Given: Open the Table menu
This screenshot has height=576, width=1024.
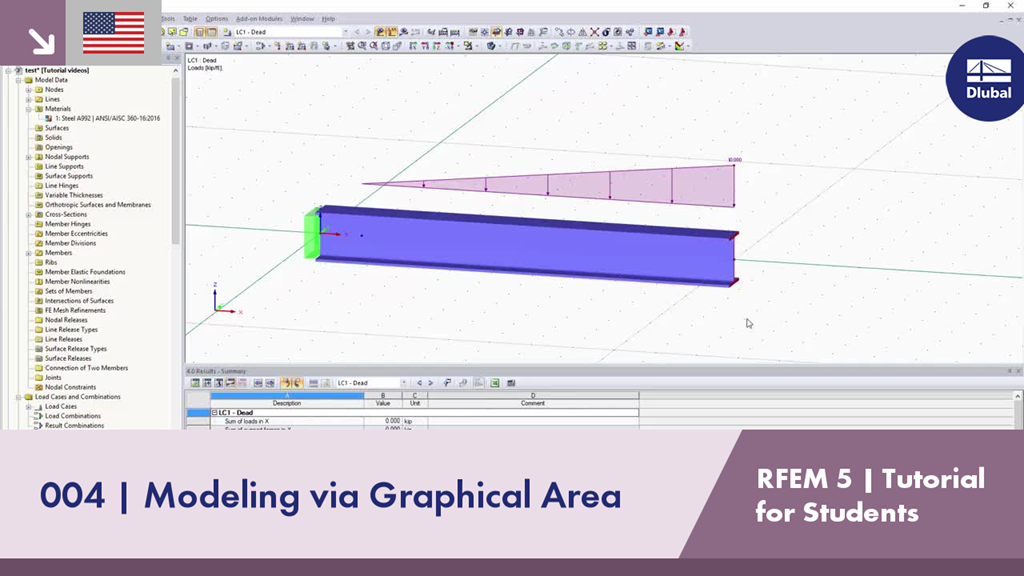Looking at the screenshot, I should click(x=190, y=19).
